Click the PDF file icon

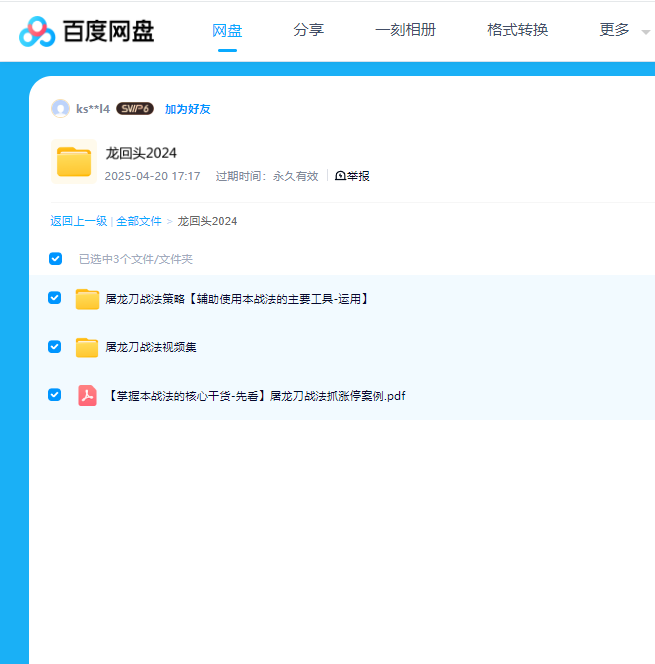click(x=87, y=396)
